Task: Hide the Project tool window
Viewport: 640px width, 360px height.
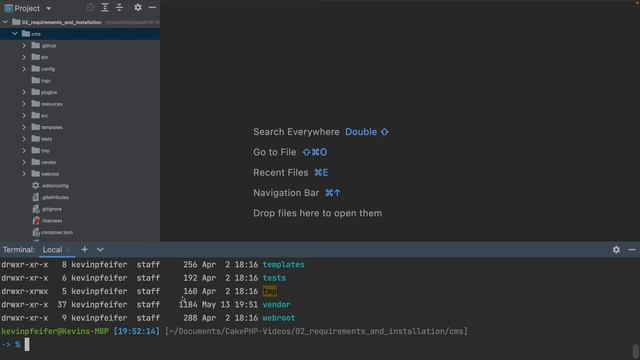Action: [x=152, y=8]
